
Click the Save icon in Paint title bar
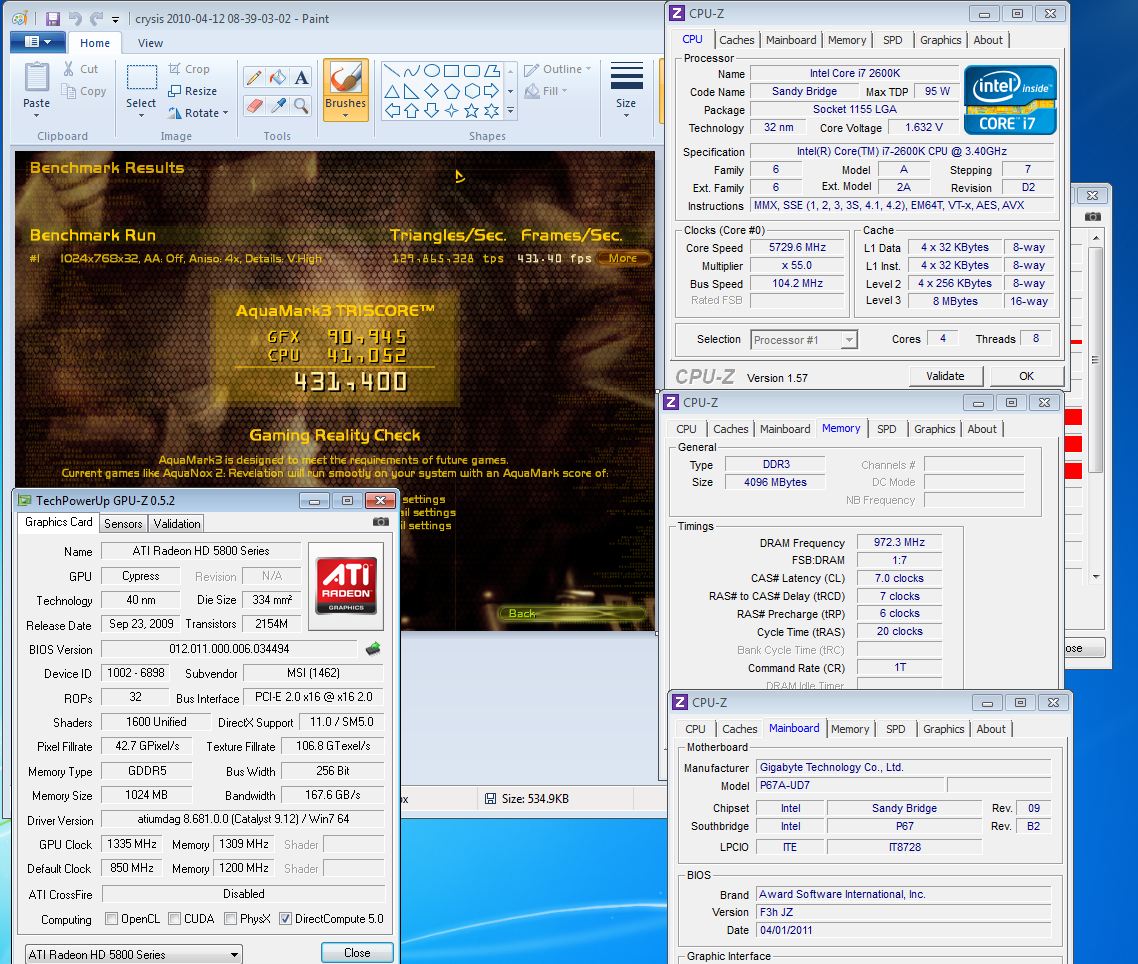pyautogui.click(x=53, y=19)
